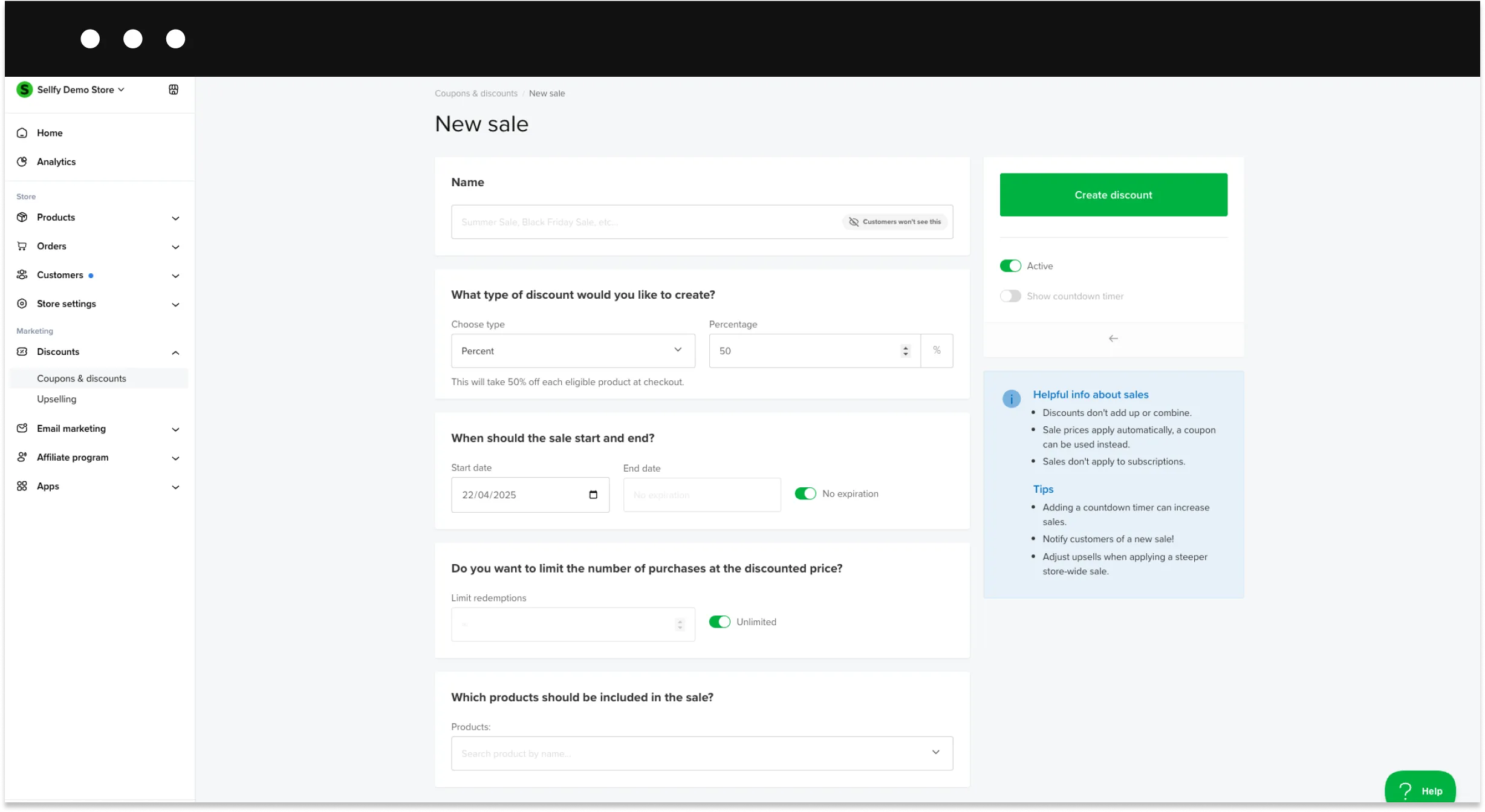Click the End date field
The image size is (1485, 812).
click(x=701, y=495)
